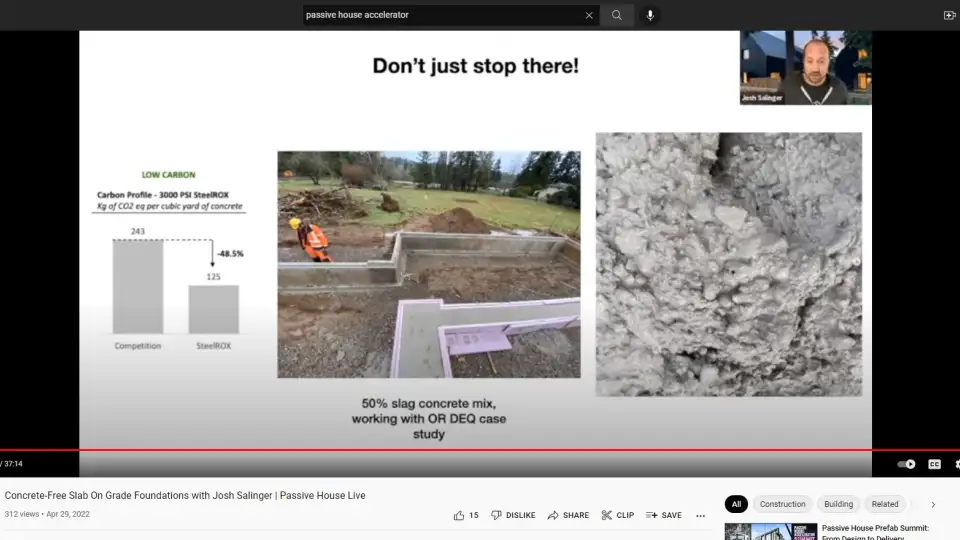
Task: Open the Passive House Prefab Summit video
Action: 875,528
